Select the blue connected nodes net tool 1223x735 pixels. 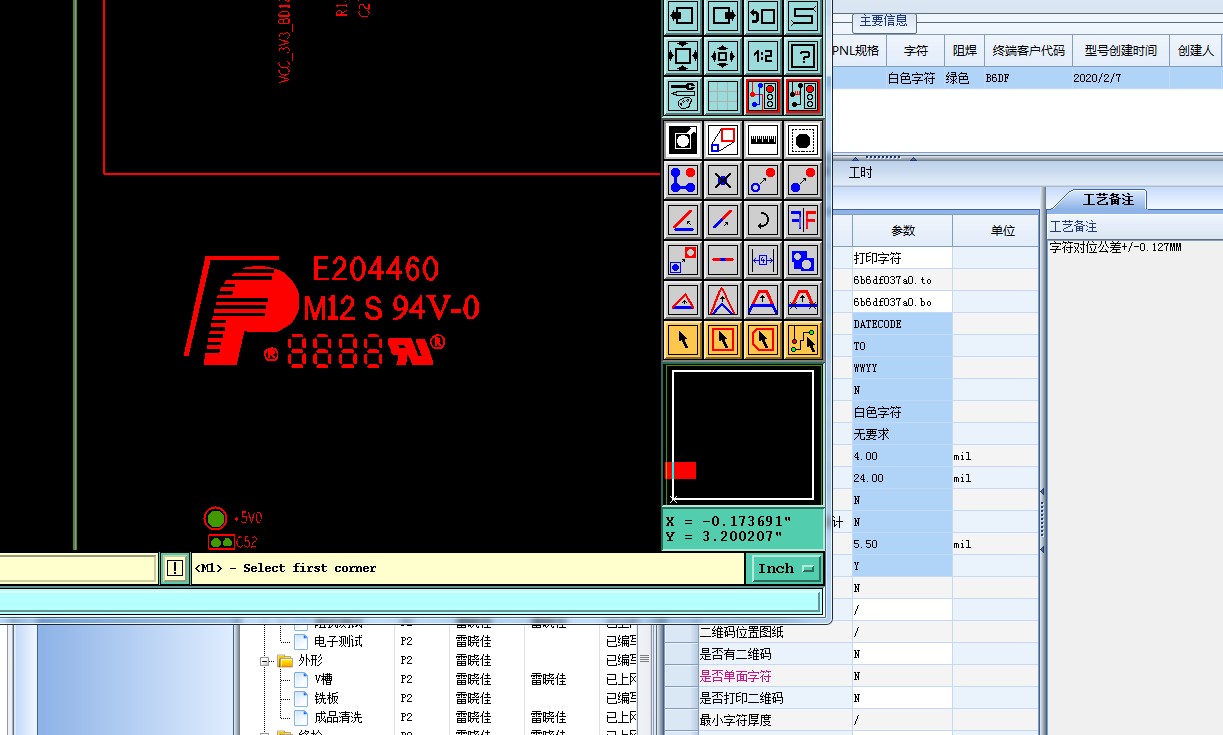(x=683, y=180)
